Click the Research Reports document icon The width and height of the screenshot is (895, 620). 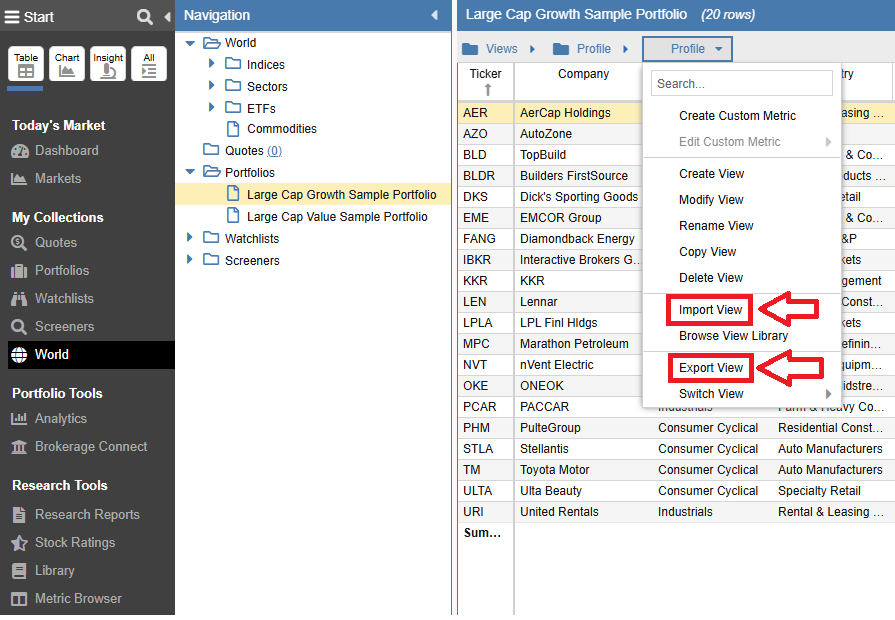tap(19, 515)
